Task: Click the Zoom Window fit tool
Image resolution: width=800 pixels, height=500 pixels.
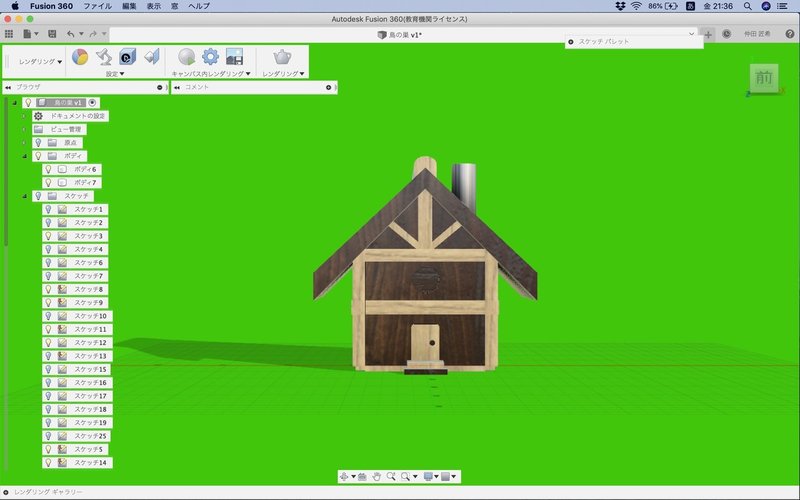Action: (406, 477)
